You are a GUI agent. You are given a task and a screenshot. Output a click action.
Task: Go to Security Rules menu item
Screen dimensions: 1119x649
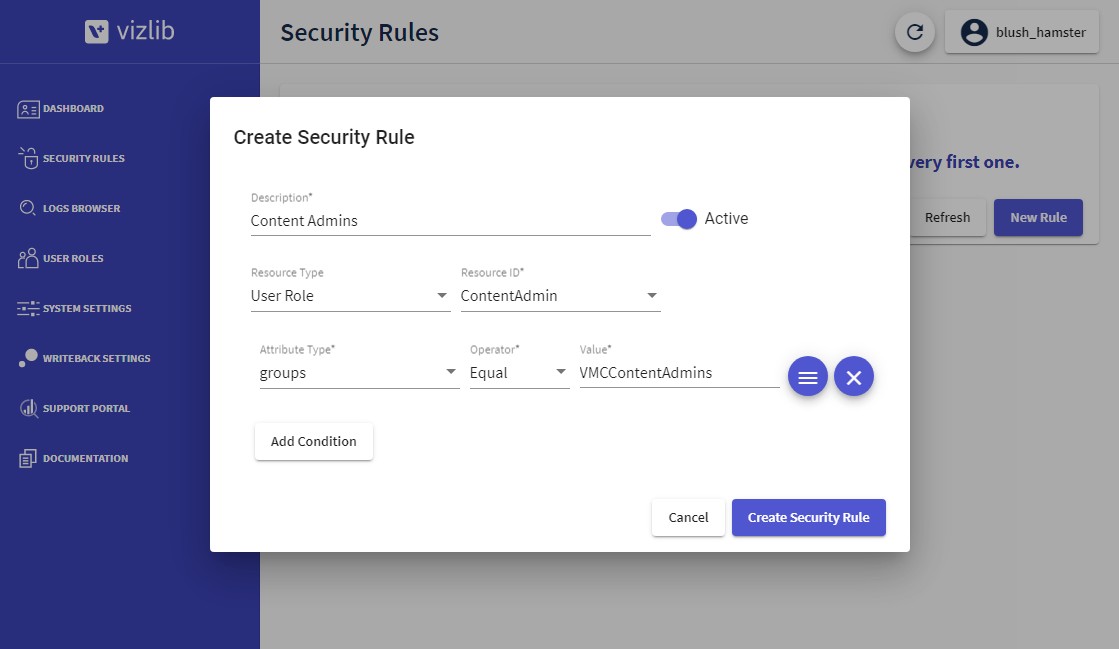pos(83,159)
